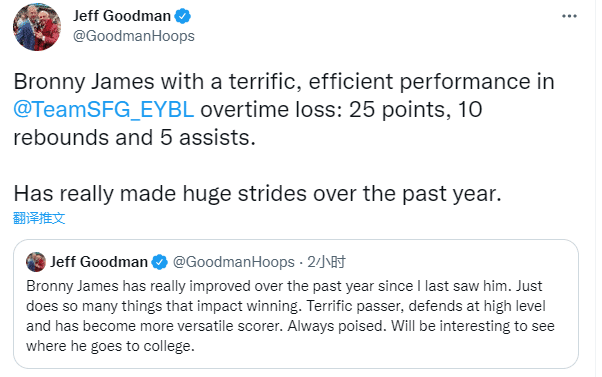Open the three-dot more options menu
The height and width of the screenshot is (377, 602).
pos(569,16)
